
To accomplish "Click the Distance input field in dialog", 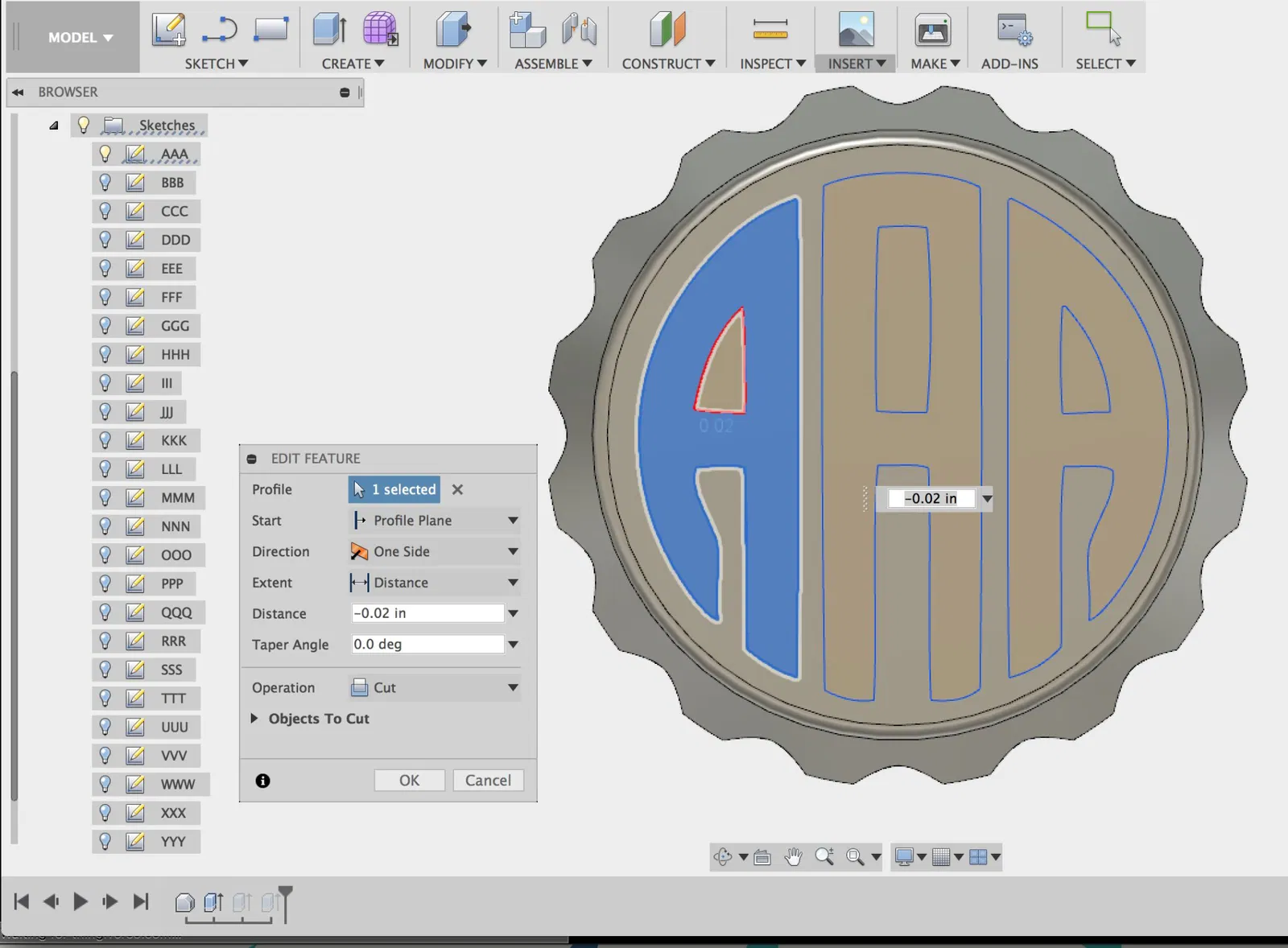I will (427, 613).
